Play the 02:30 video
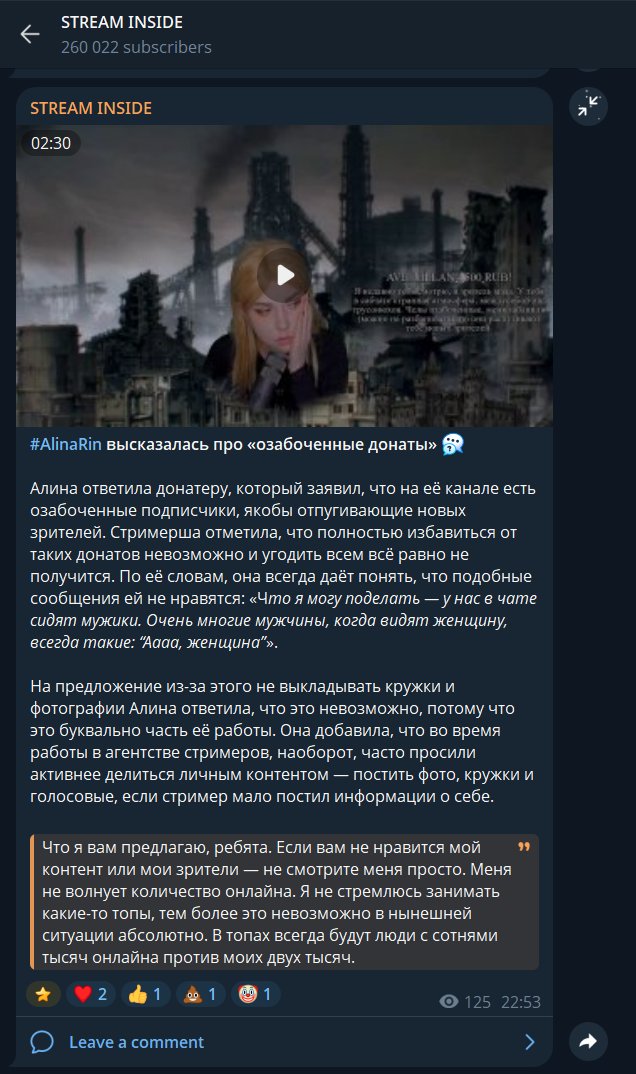The height and width of the screenshot is (1074, 636). pos(284,275)
